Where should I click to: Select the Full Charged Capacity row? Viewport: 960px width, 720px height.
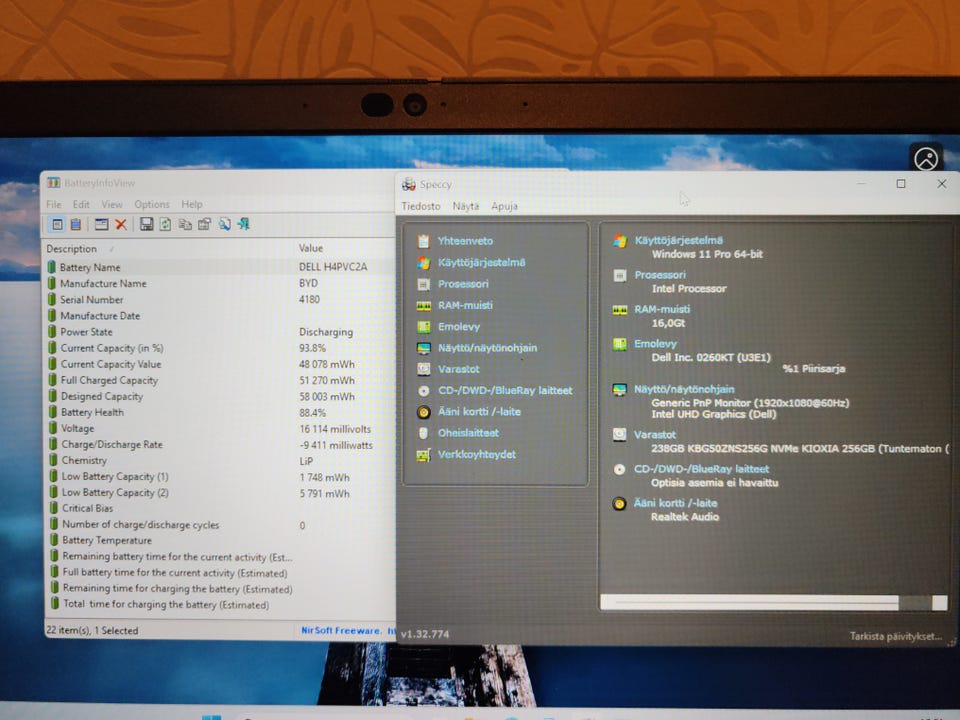220,380
